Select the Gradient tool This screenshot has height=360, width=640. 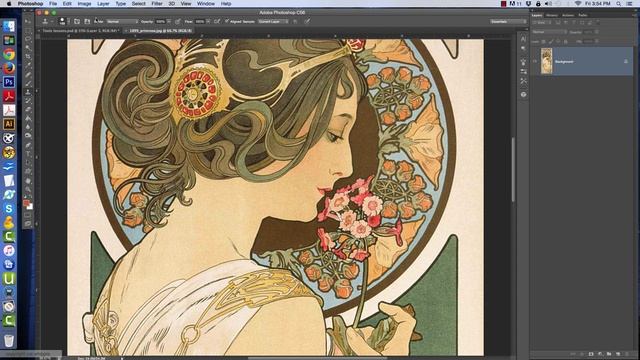[x=28, y=118]
